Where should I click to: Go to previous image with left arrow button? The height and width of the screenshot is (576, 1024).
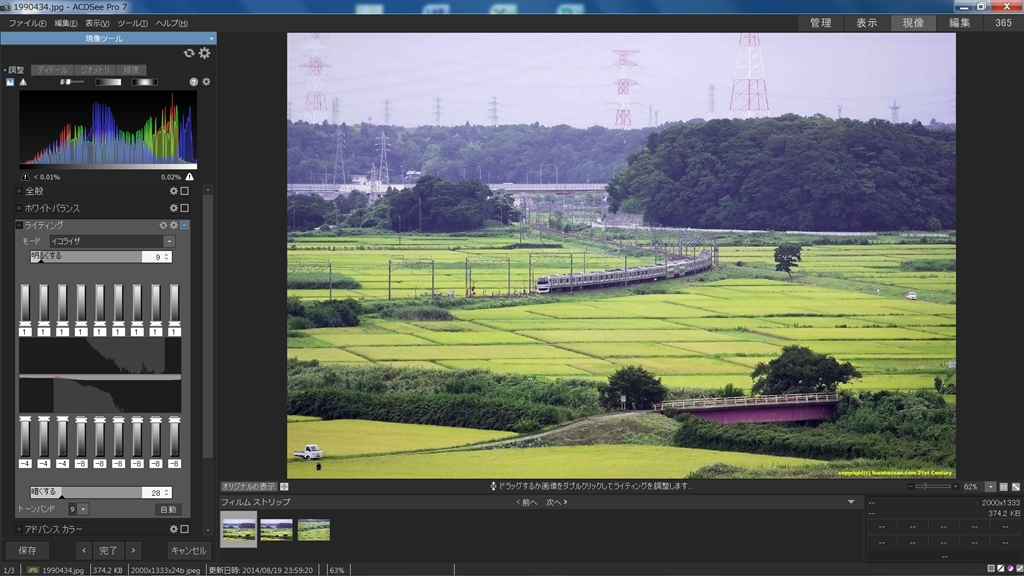(84, 551)
